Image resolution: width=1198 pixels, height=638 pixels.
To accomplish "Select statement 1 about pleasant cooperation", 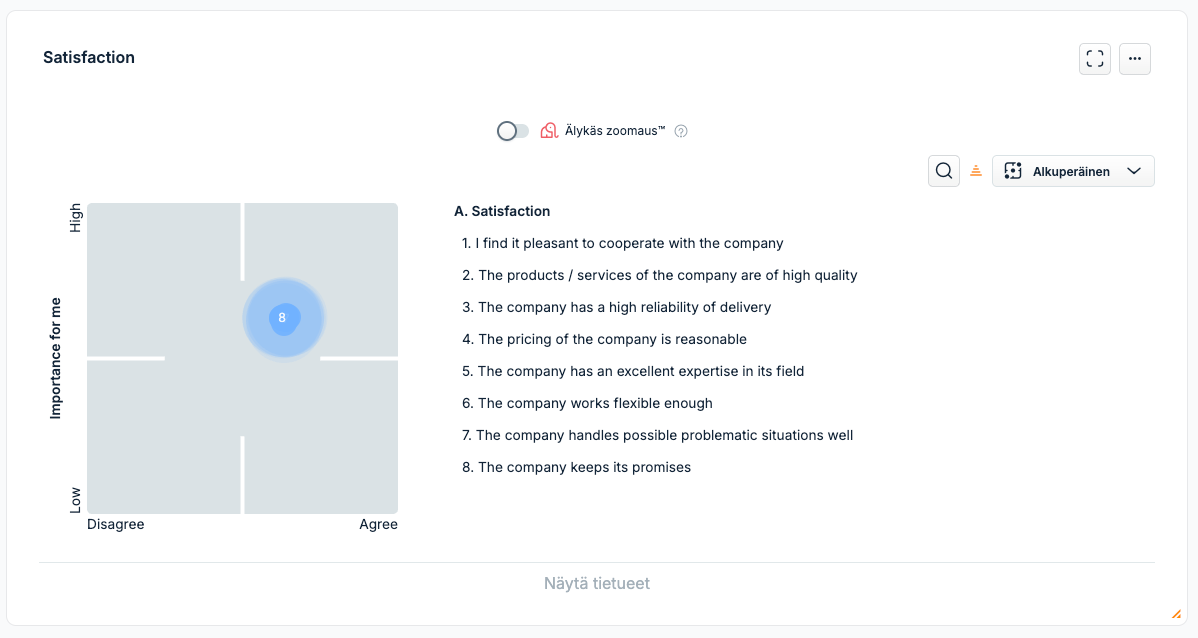I will 623,243.
